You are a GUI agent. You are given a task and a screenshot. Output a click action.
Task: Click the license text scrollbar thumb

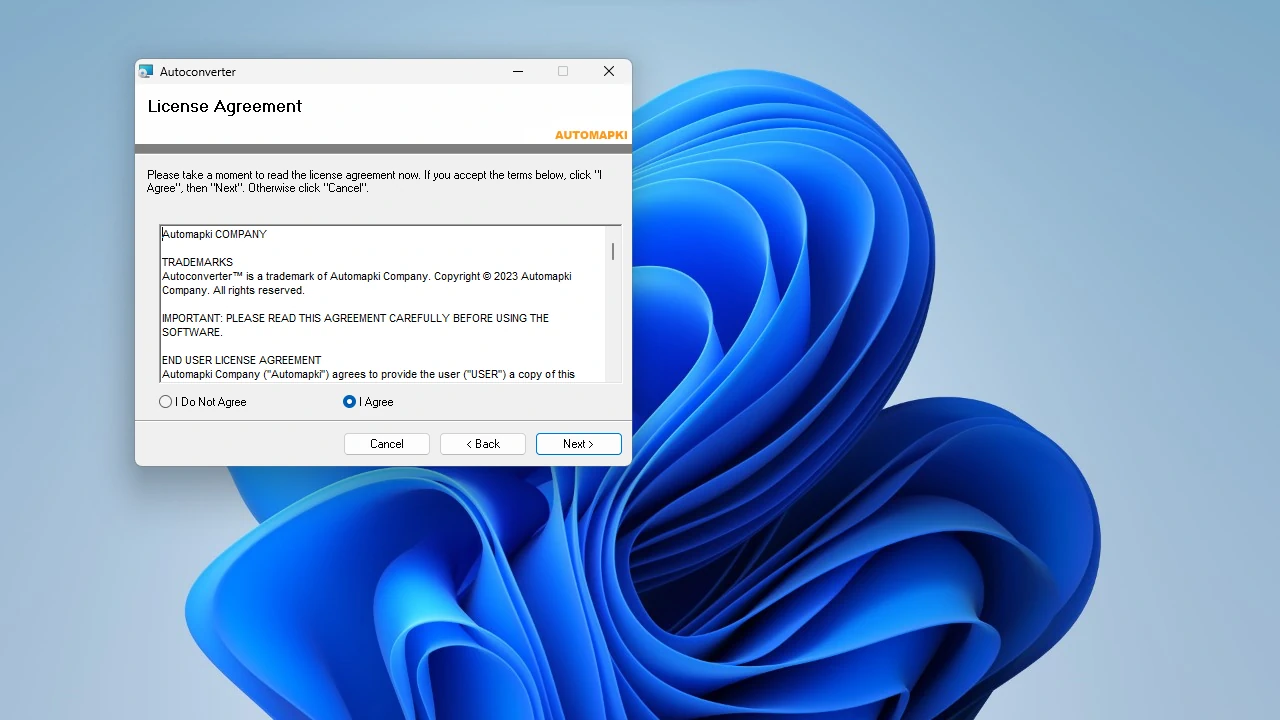click(x=613, y=251)
